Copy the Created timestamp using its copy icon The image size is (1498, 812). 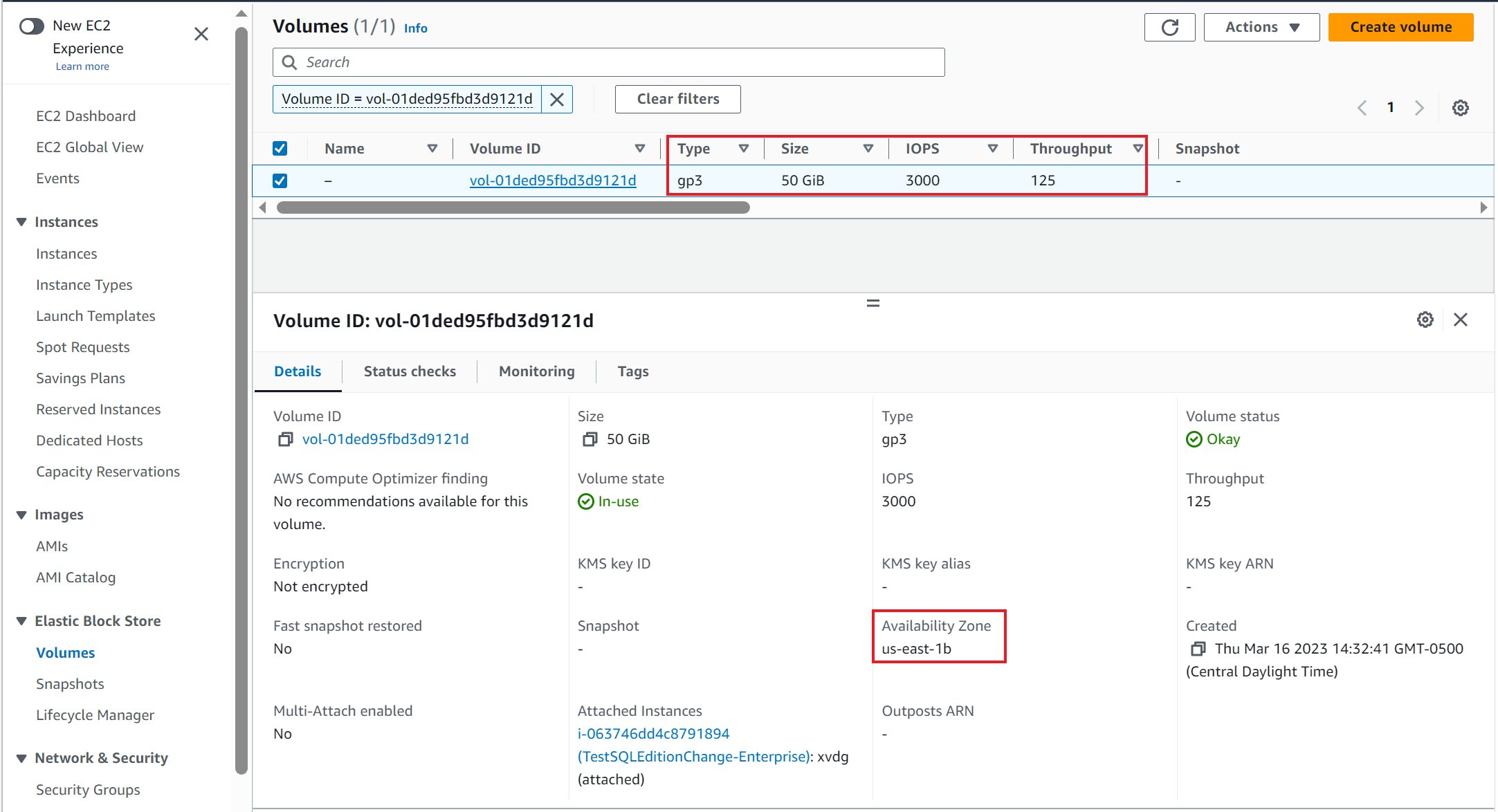(x=1198, y=649)
